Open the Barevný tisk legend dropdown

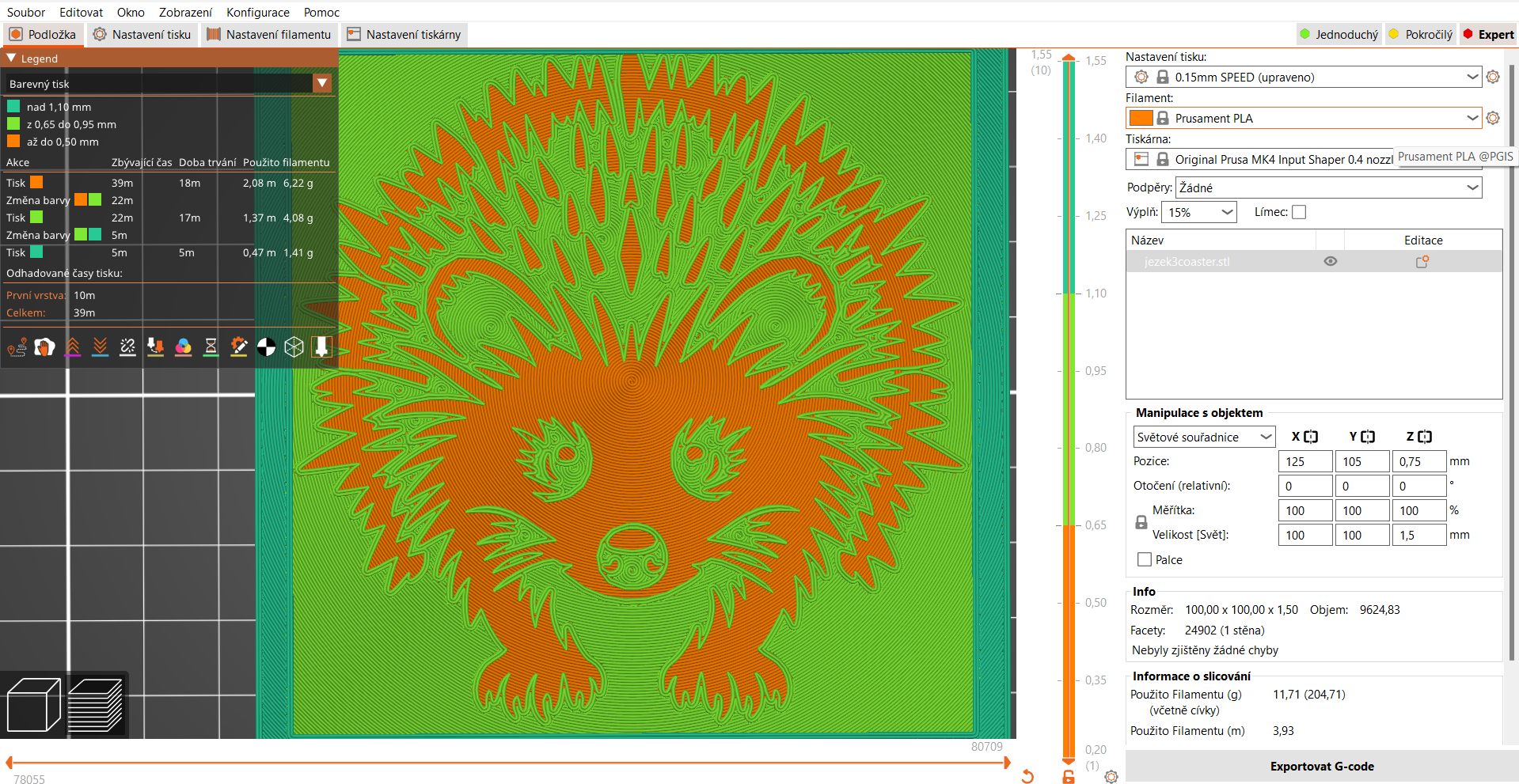coord(322,83)
